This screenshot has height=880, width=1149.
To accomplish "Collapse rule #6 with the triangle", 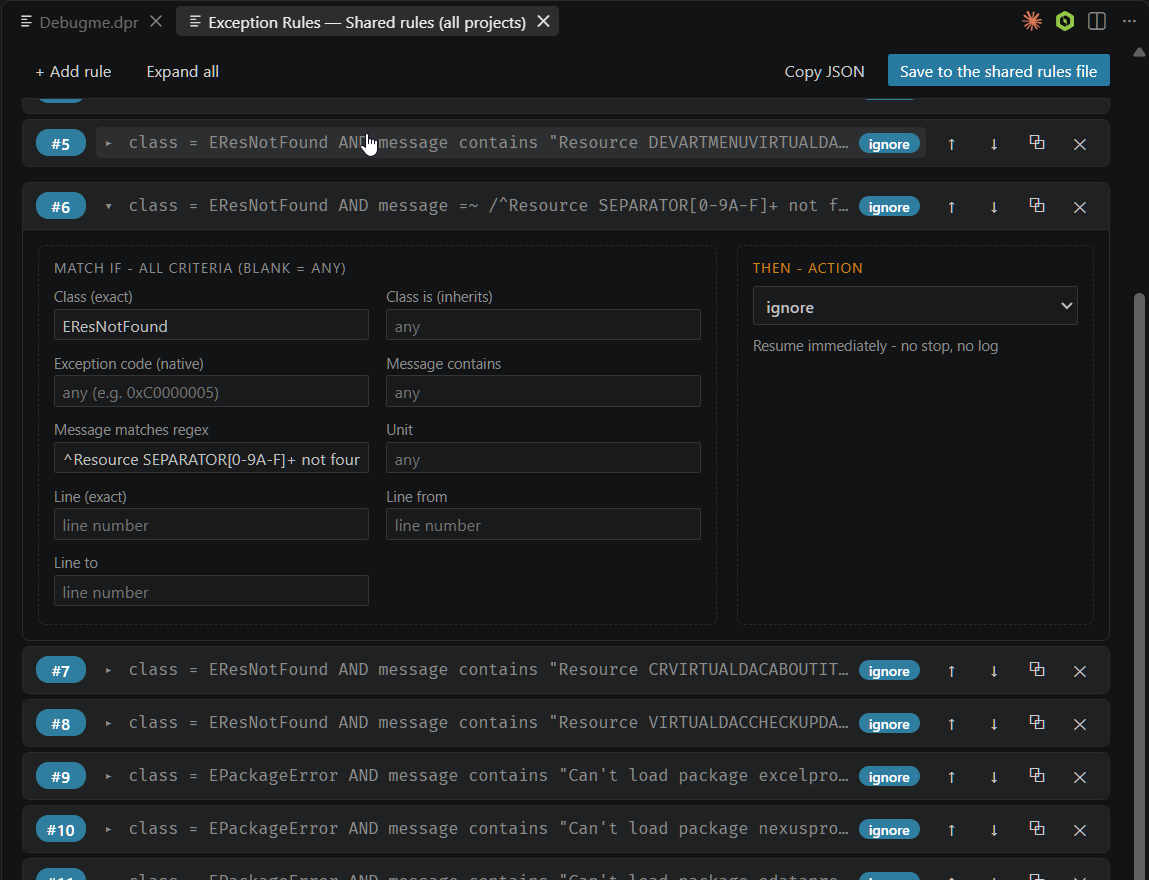I will (108, 207).
